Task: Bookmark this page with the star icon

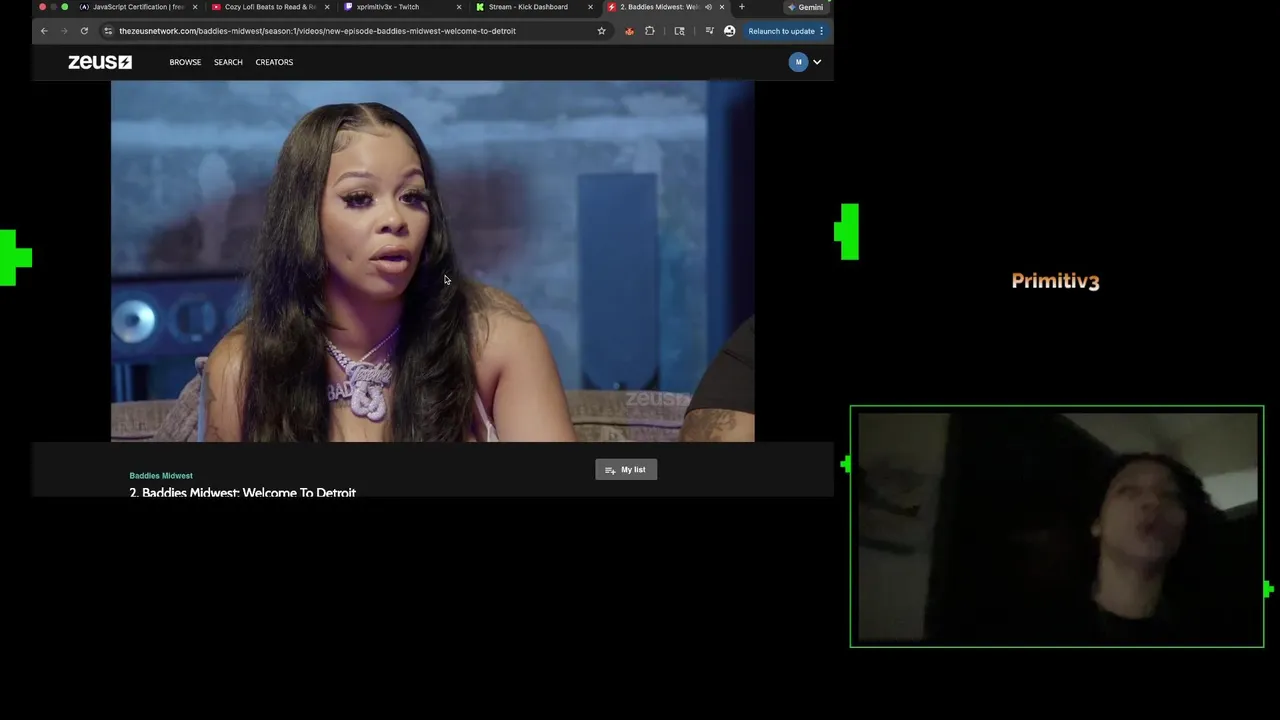Action: pos(601,31)
